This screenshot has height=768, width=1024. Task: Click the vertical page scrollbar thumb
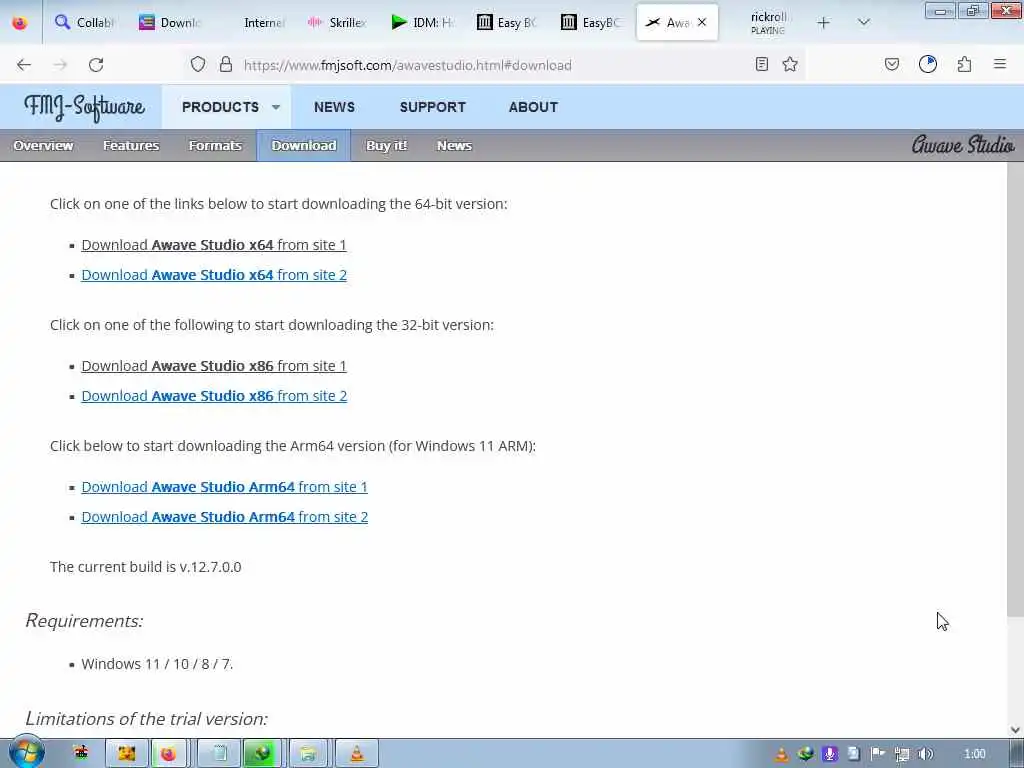click(x=1015, y=390)
